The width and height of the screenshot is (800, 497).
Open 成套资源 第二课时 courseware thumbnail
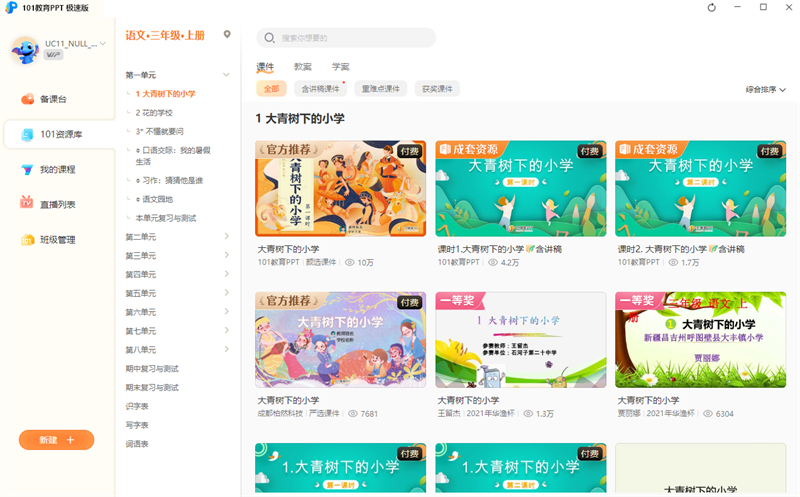point(701,188)
